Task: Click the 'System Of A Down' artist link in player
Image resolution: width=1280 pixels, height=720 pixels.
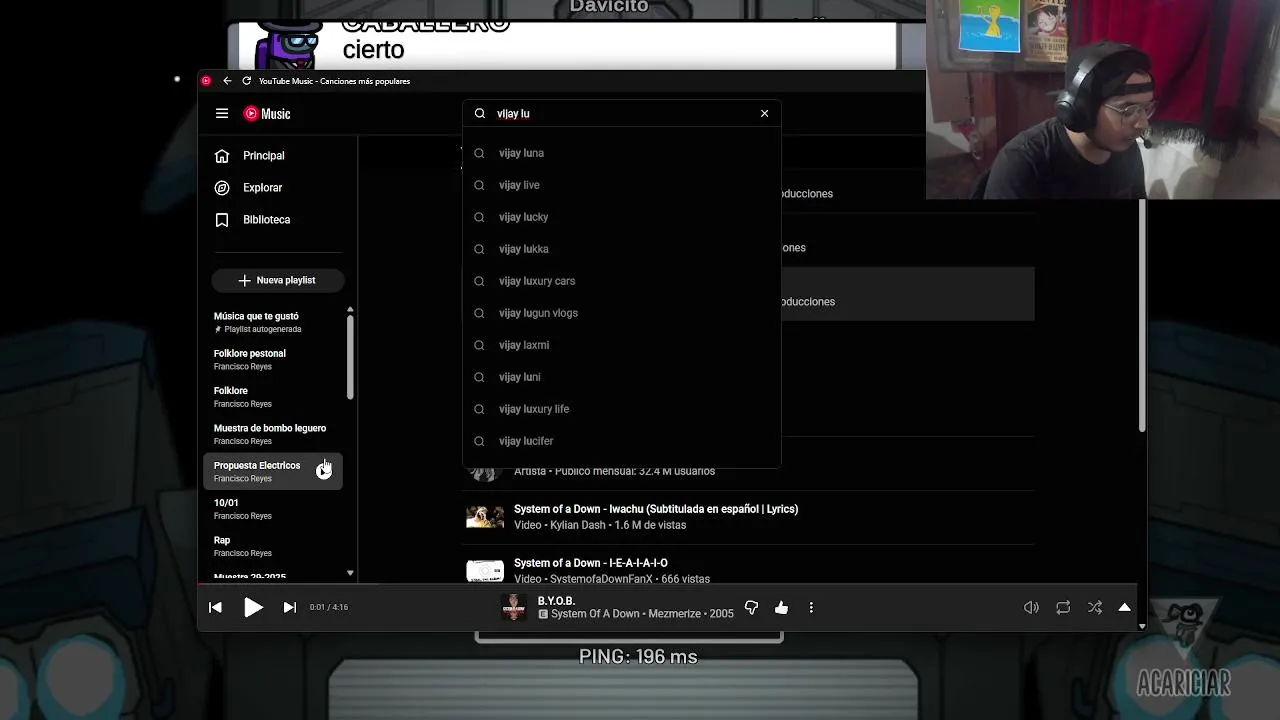Action: tap(595, 614)
